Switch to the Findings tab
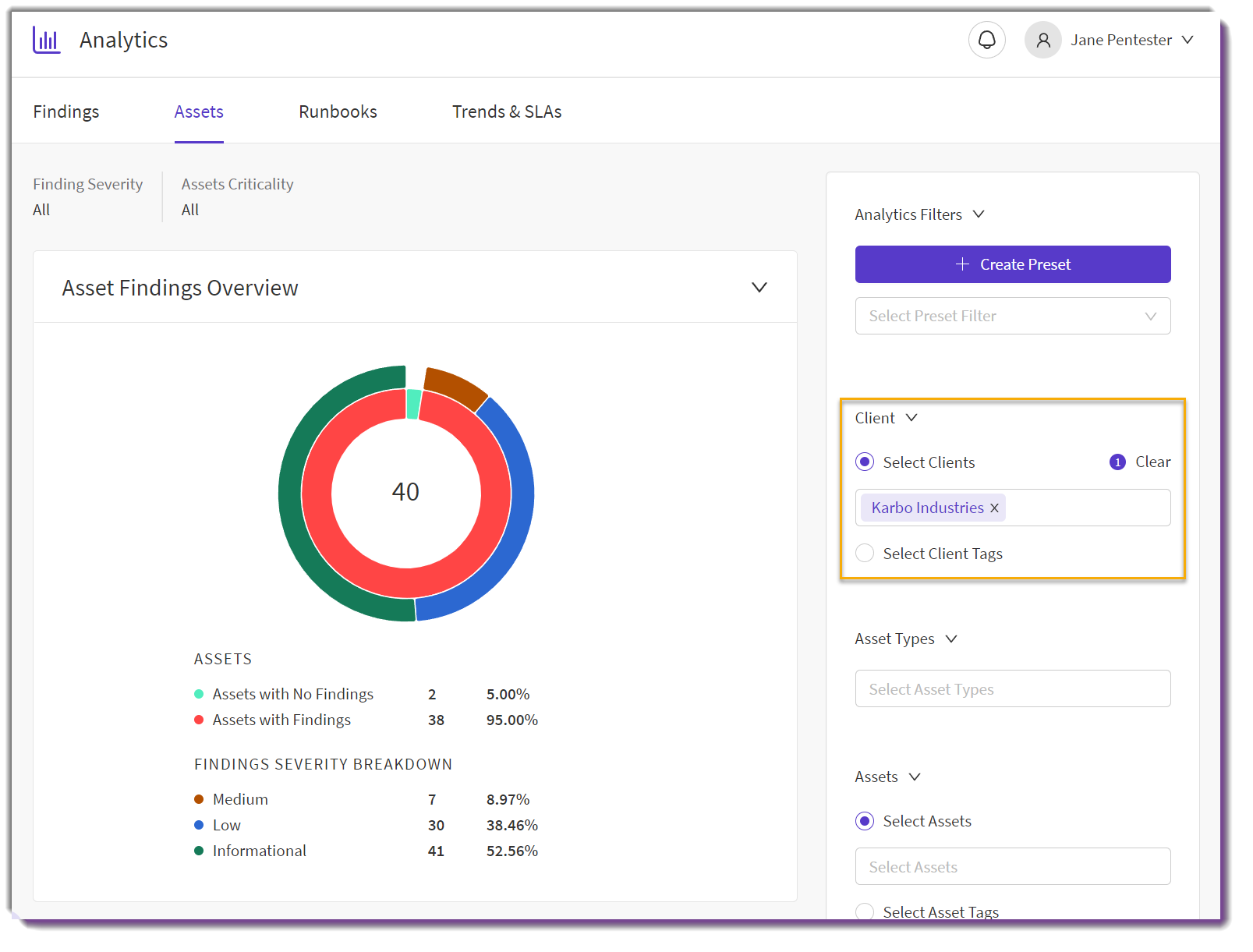1253x952 pixels. point(66,111)
